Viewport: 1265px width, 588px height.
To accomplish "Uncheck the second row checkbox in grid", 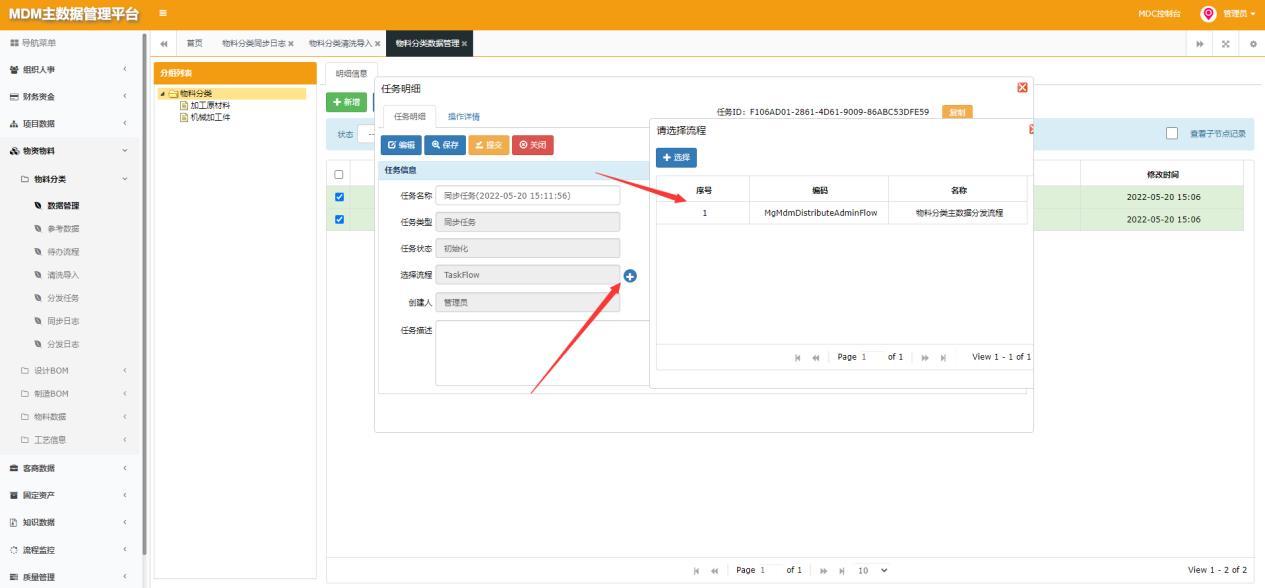I will pos(339,219).
